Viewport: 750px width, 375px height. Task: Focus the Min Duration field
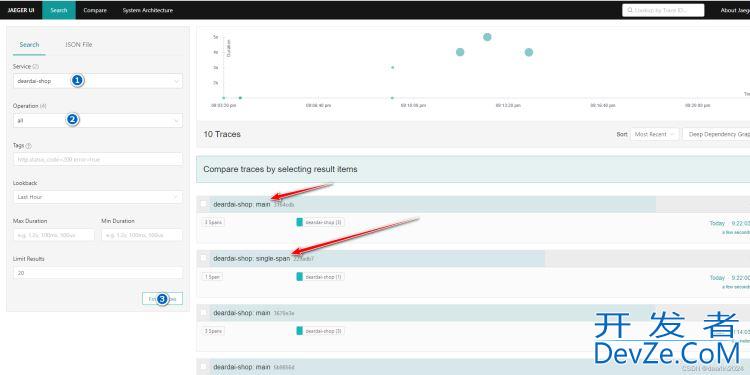point(142,235)
